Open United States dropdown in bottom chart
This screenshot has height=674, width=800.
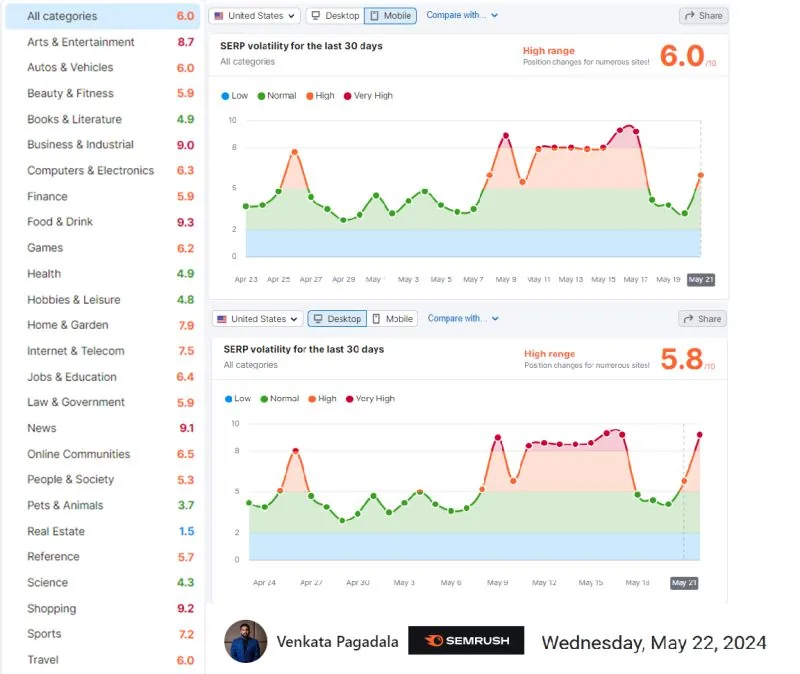click(257, 319)
